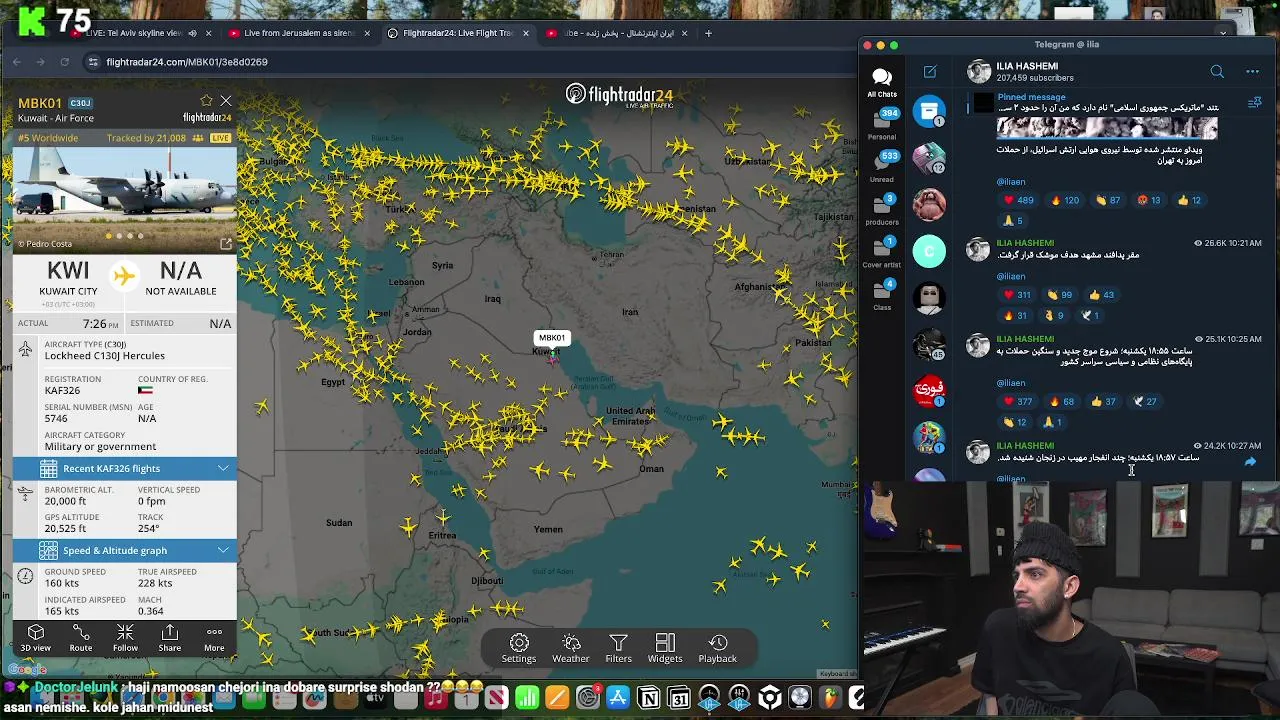The width and height of the screenshot is (1280, 720).
Task: Open the App Store from the dock
Action: 617,698
